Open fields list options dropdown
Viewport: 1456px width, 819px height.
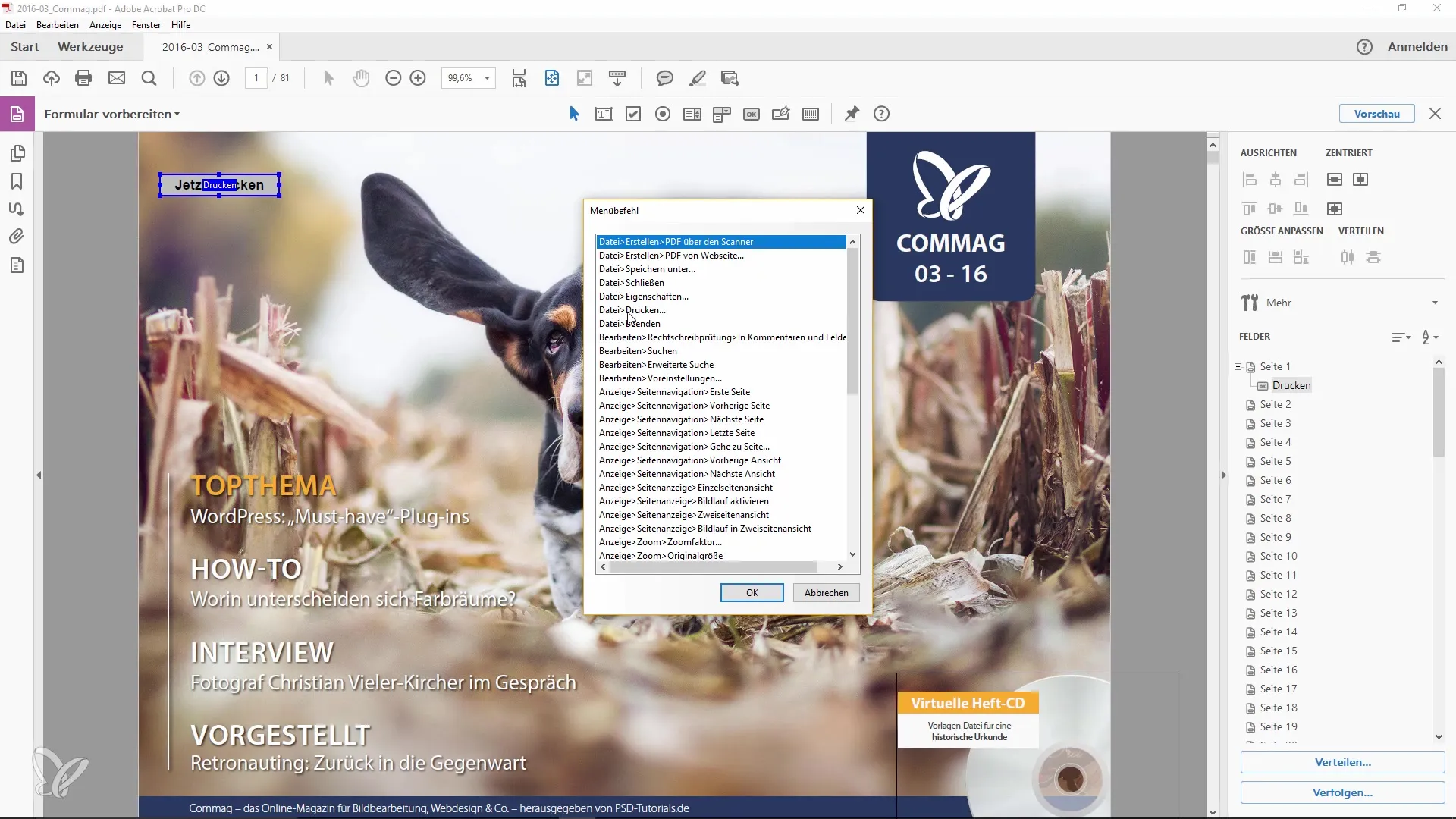coord(1401,337)
